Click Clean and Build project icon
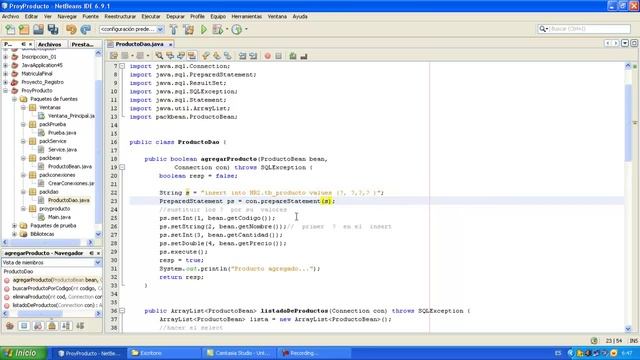 point(189,29)
